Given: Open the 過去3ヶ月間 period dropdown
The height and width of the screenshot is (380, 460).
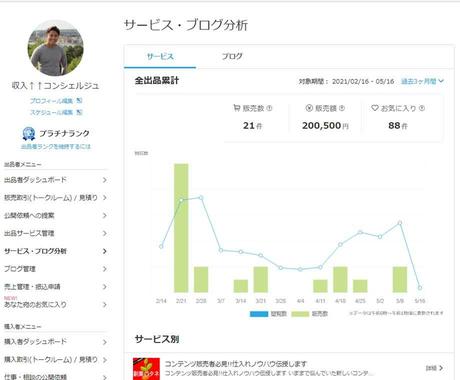Looking at the screenshot, I should click(x=422, y=81).
